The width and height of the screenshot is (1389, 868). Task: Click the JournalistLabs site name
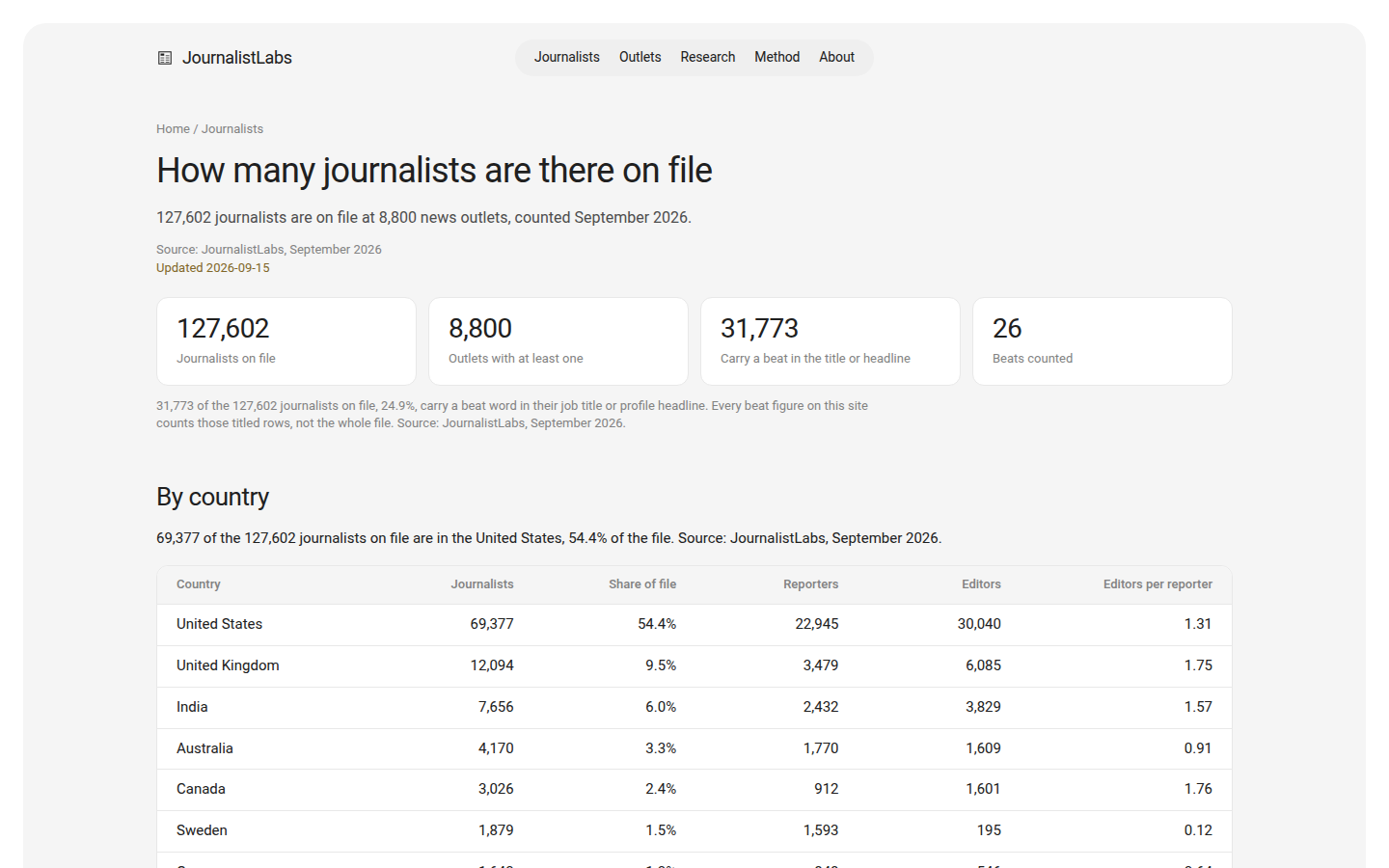tap(237, 58)
